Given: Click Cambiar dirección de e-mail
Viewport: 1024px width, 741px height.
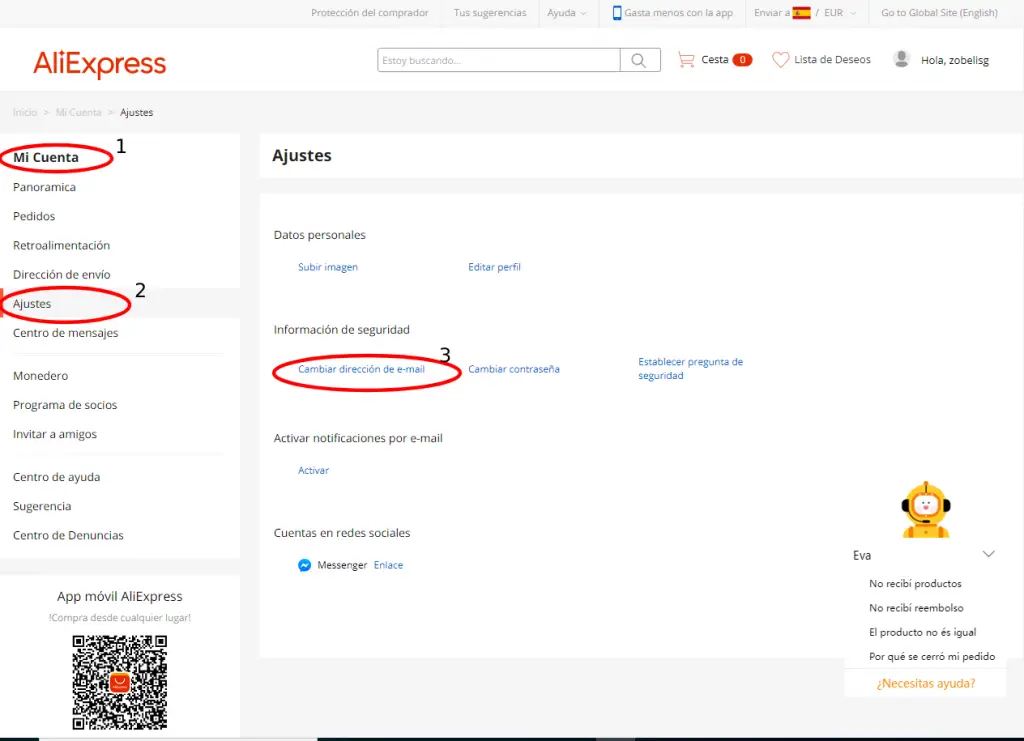Looking at the screenshot, I should [x=361, y=369].
